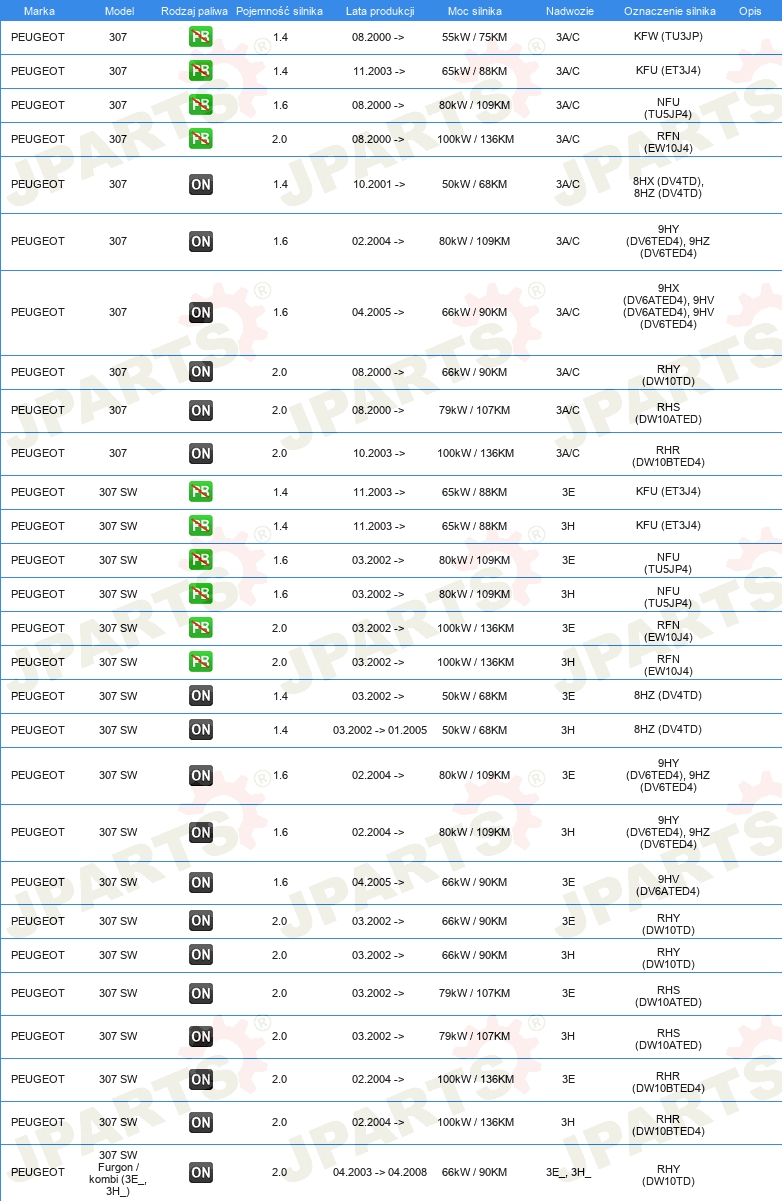Click the ON icon for 307 SW 1.4 3E
Viewport: 782px width, 1201px height.
[201, 696]
